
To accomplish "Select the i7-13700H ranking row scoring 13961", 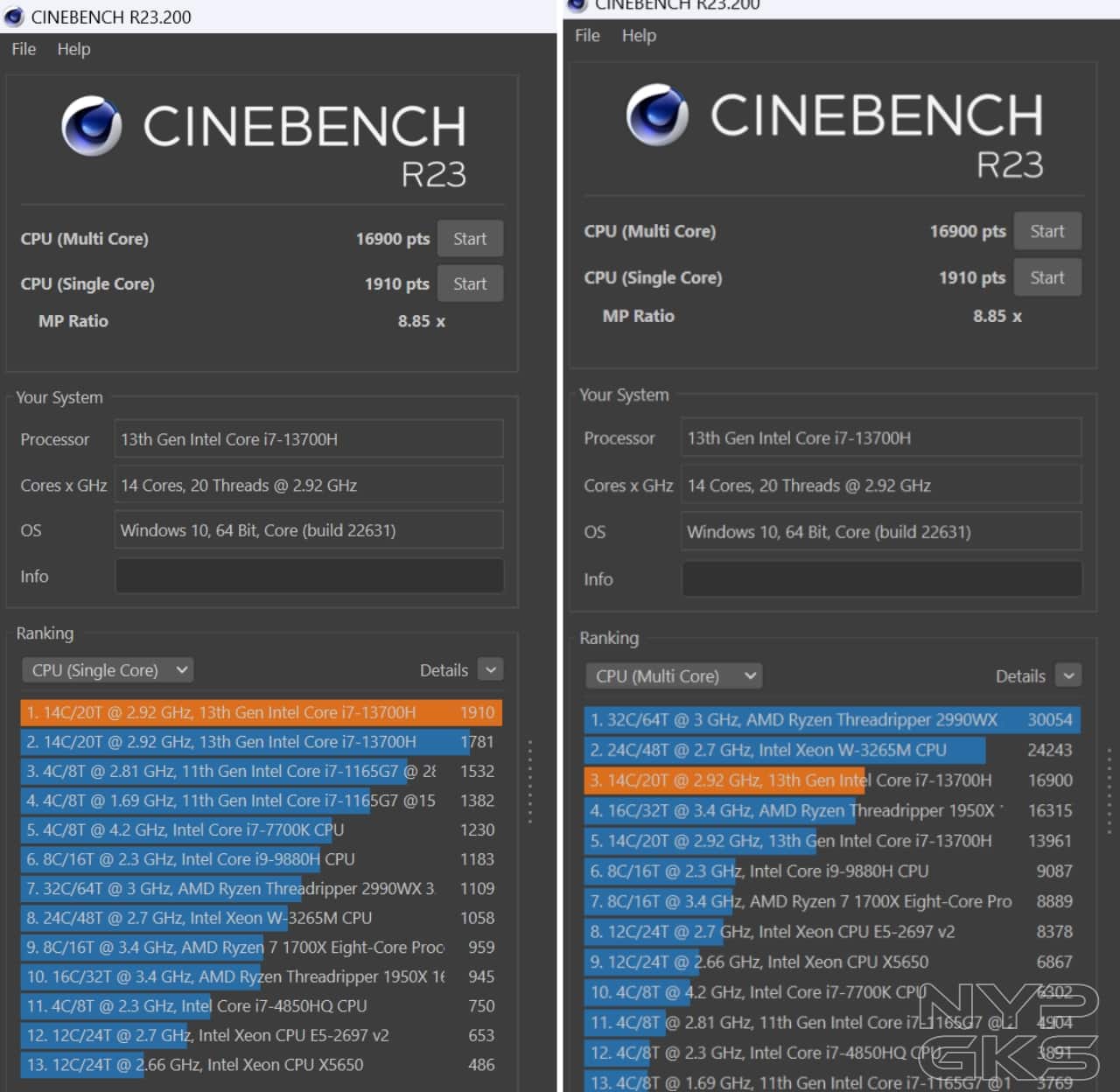I will (x=832, y=841).
